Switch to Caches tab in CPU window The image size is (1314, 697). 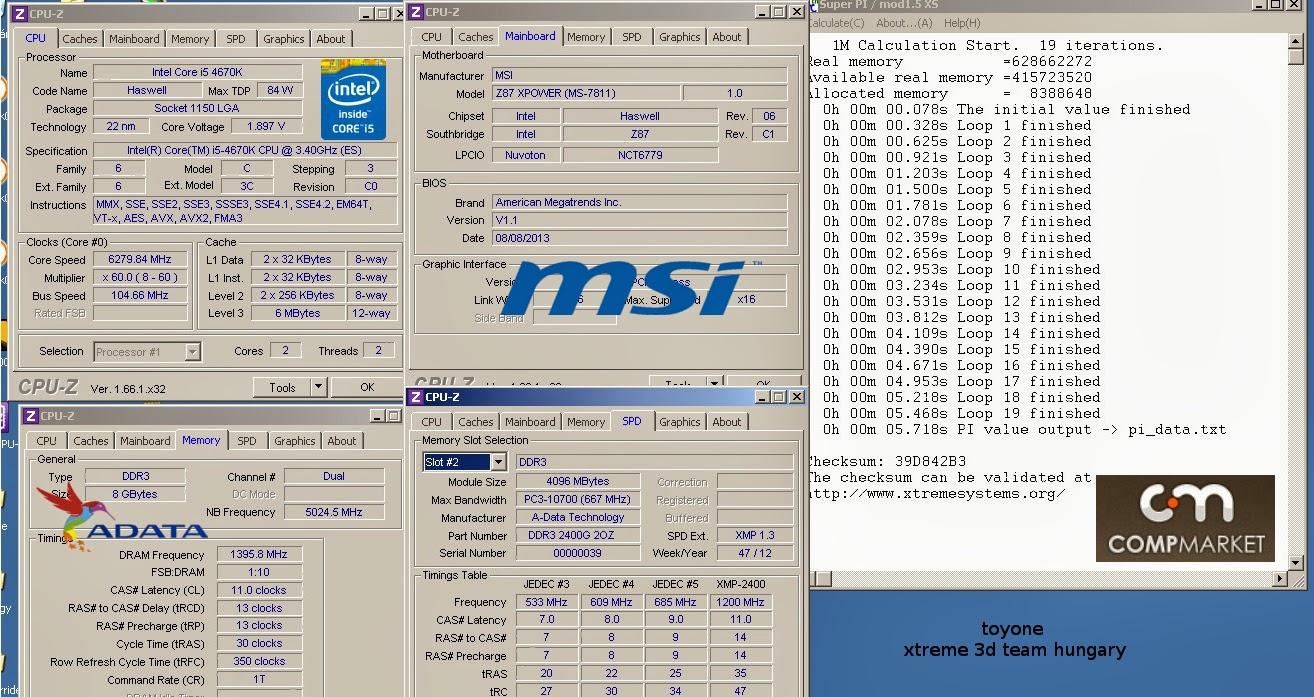(80, 39)
